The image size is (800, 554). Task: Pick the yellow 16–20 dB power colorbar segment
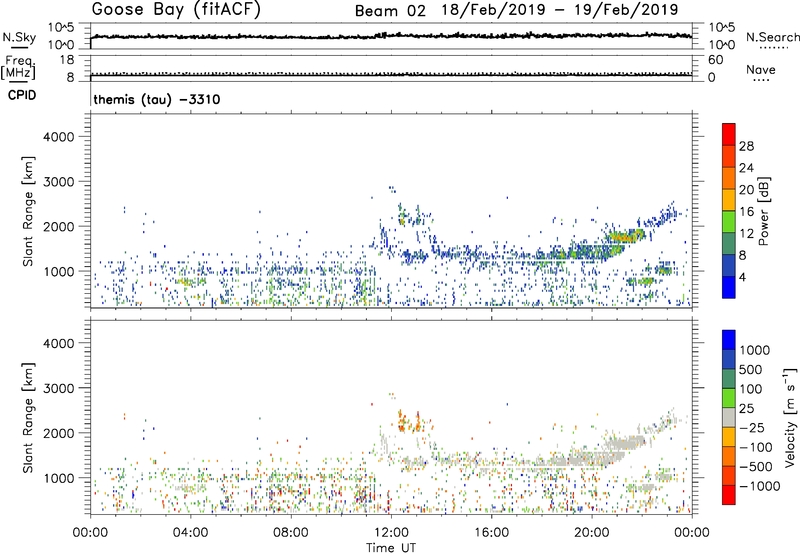click(x=729, y=199)
